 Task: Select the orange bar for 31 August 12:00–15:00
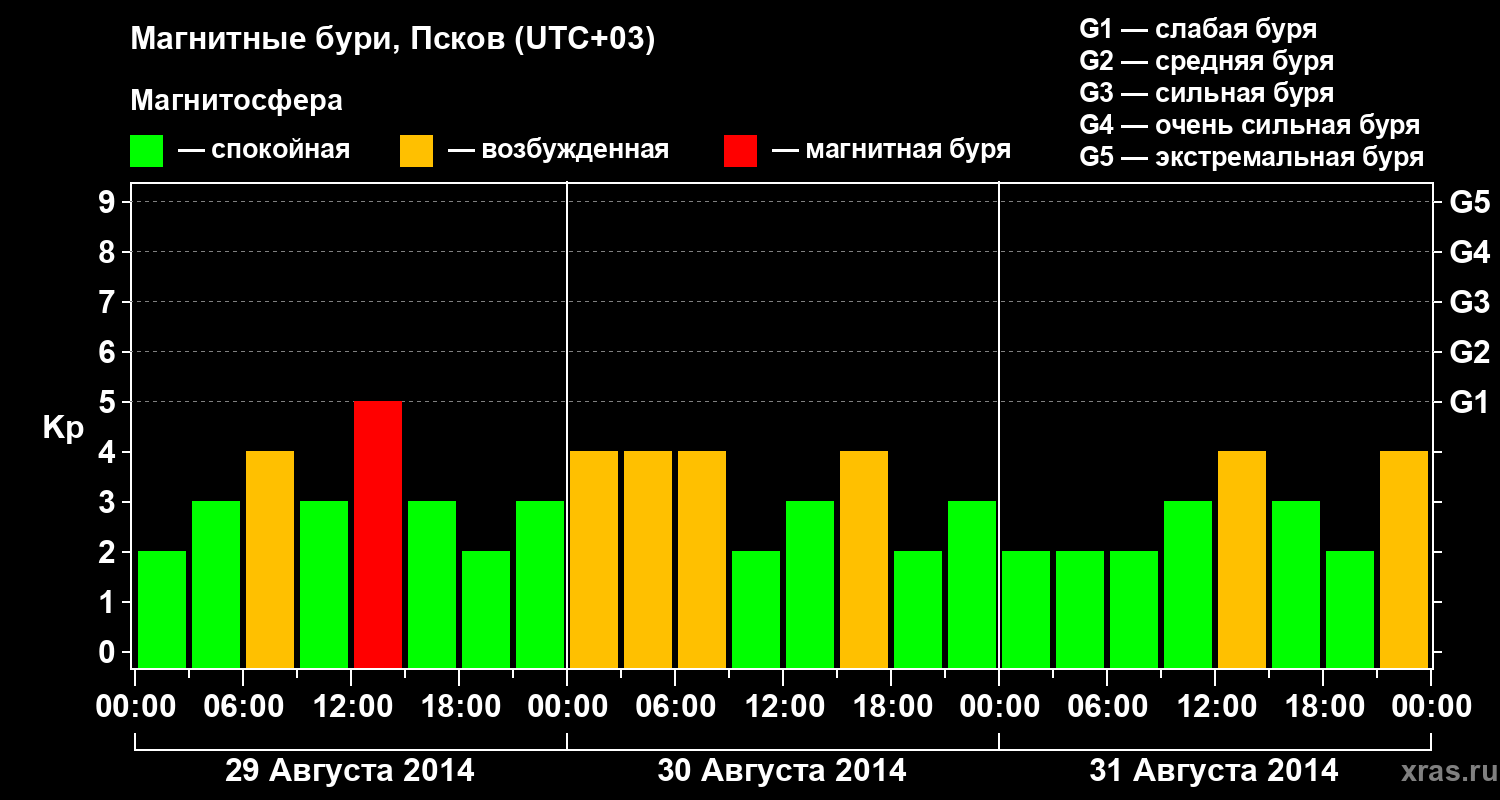click(1242, 559)
